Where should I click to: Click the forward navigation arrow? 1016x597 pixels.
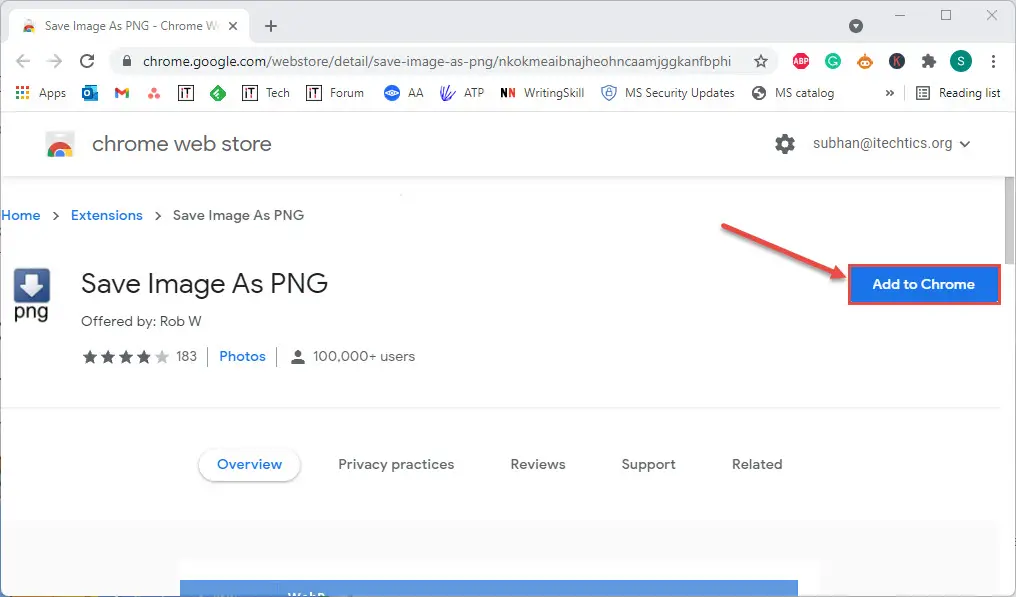click(x=55, y=61)
